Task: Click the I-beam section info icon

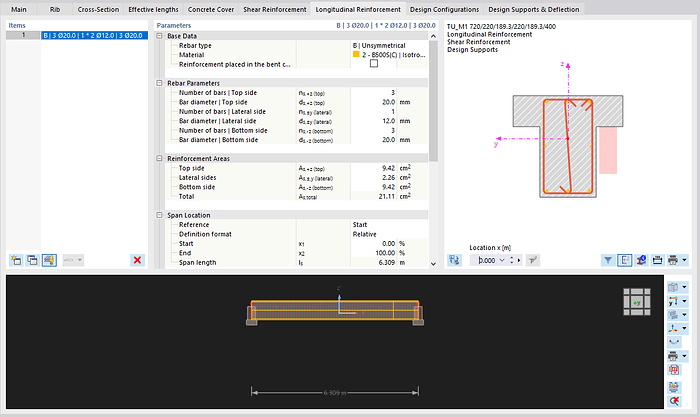Action: pyautogui.click(x=641, y=260)
